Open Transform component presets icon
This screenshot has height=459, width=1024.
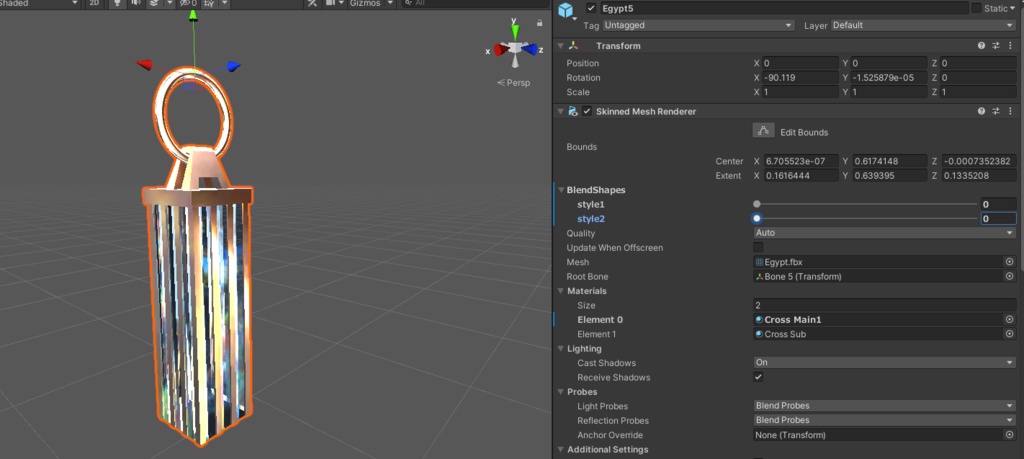point(996,46)
